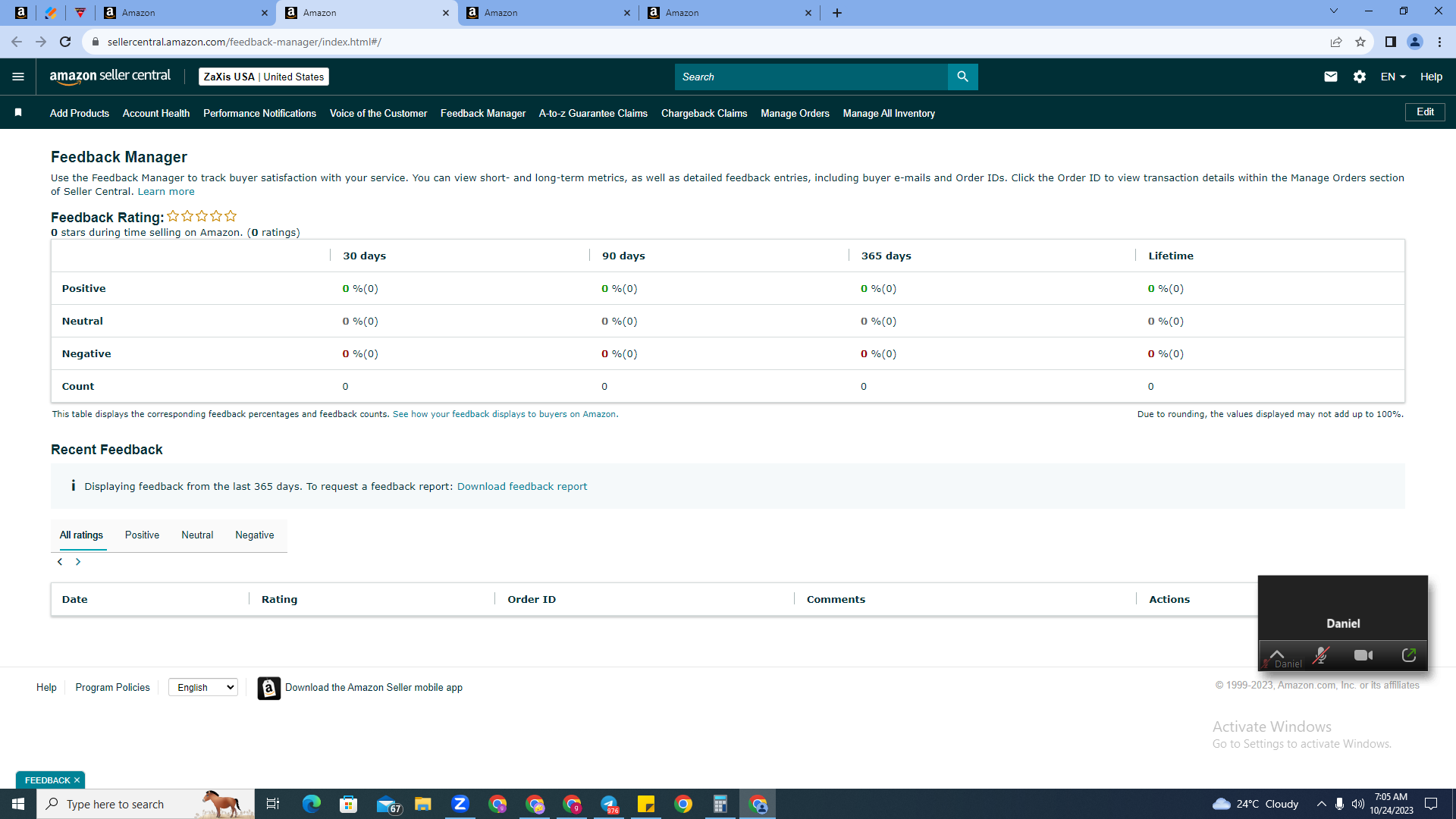
Task: Unmute the microphone in call overlay
Action: (1321, 655)
